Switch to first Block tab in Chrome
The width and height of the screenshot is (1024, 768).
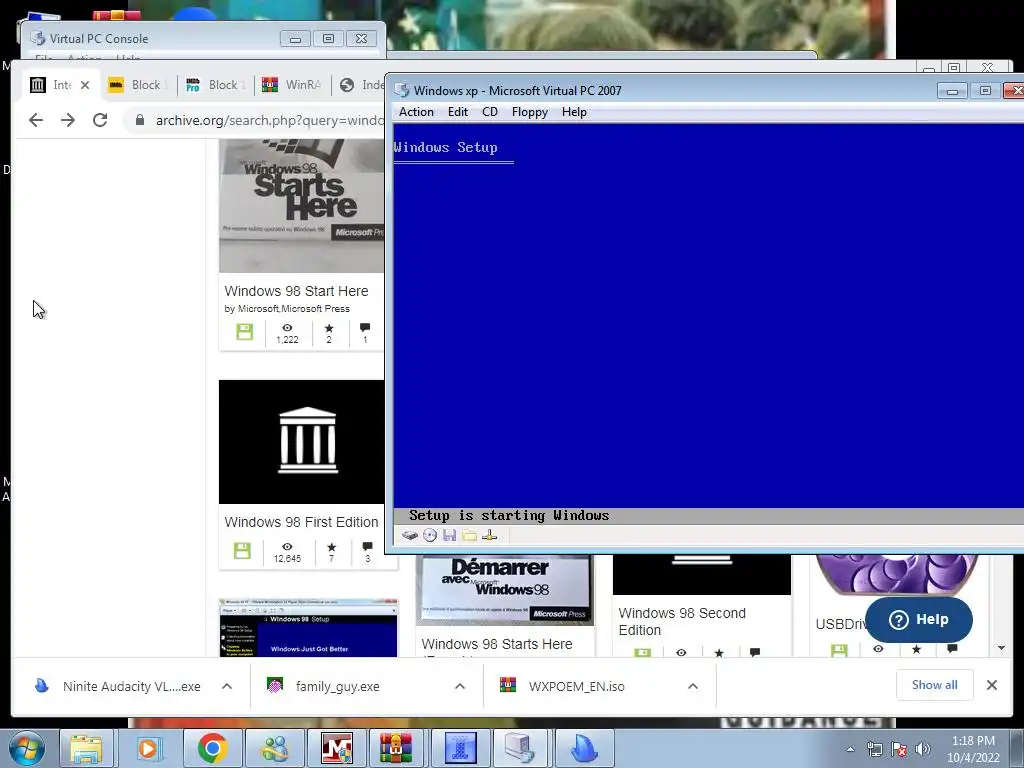(138, 85)
